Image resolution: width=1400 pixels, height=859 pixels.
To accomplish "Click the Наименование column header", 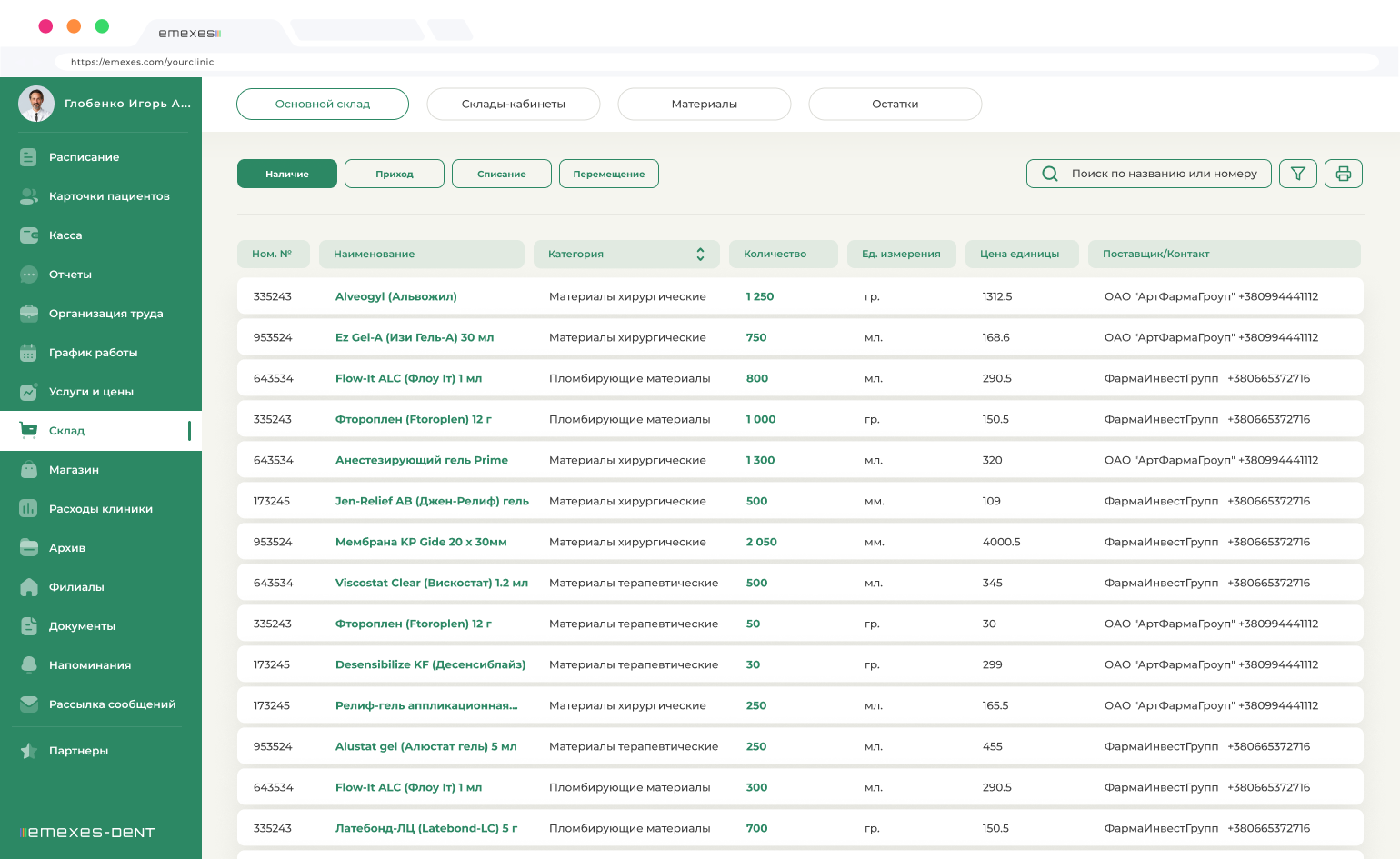I will (x=422, y=255).
